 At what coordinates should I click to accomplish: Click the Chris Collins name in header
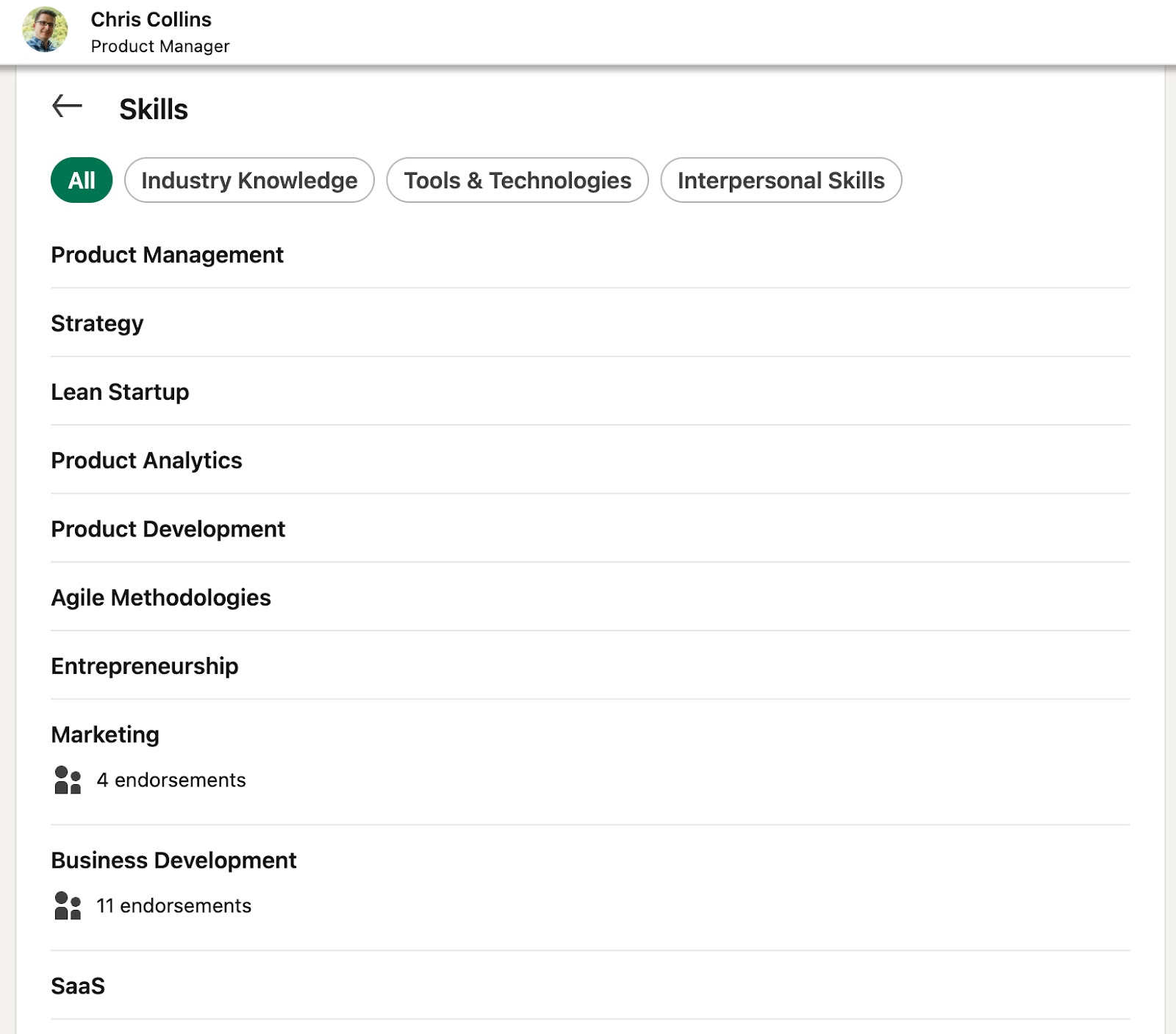(151, 20)
